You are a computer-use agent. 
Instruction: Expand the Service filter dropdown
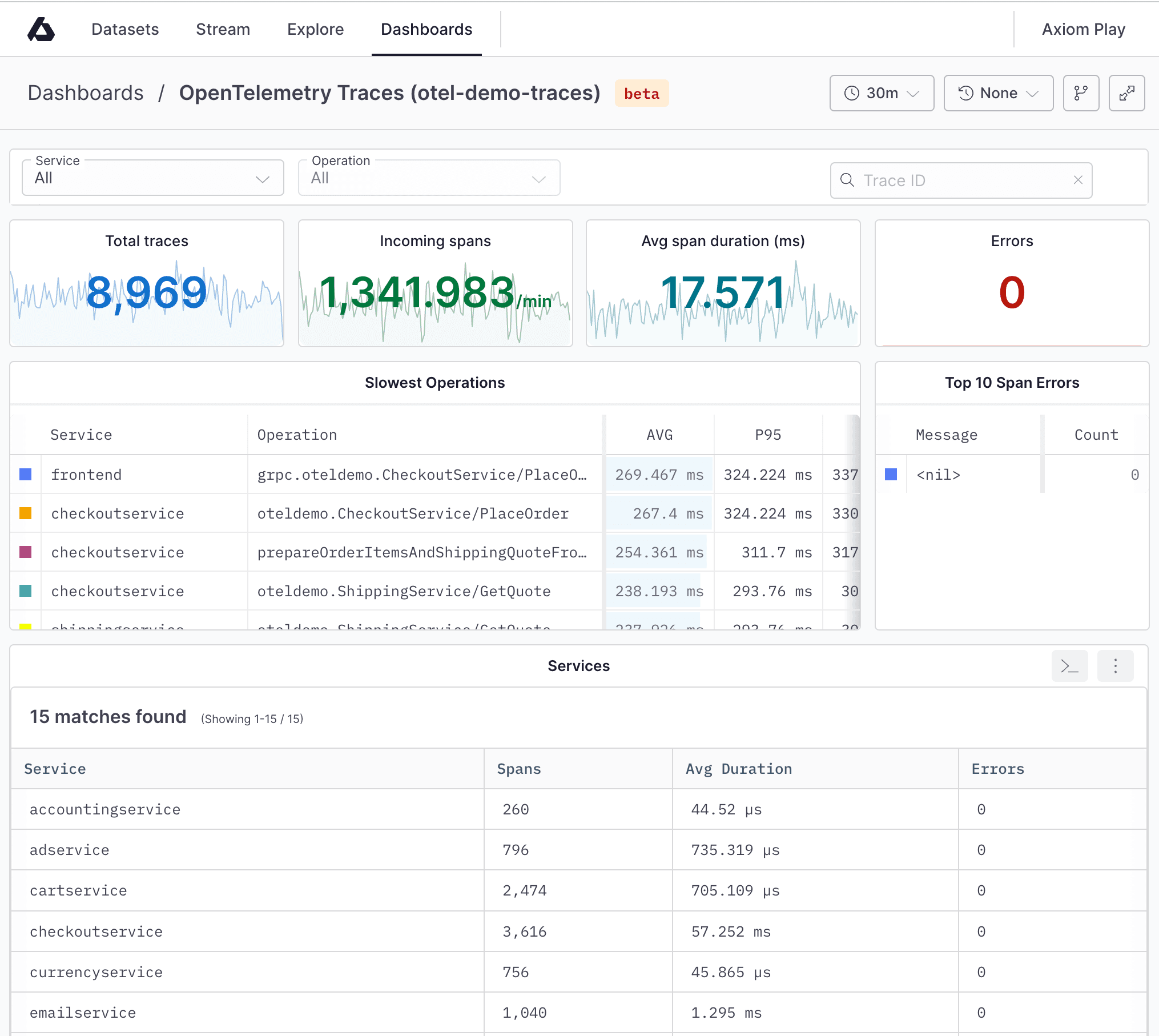click(x=152, y=178)
